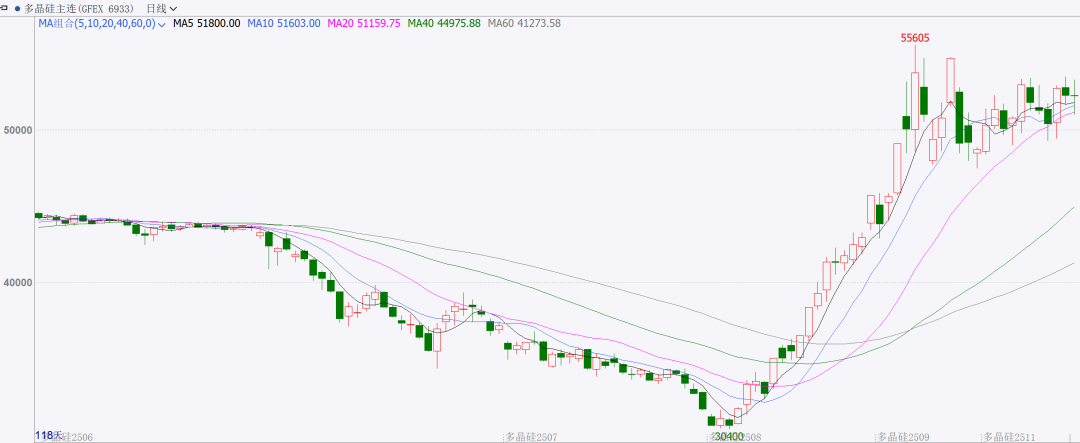Click the gray MA60 41273.58 label

pyautogui.click(x=524, y=23)
